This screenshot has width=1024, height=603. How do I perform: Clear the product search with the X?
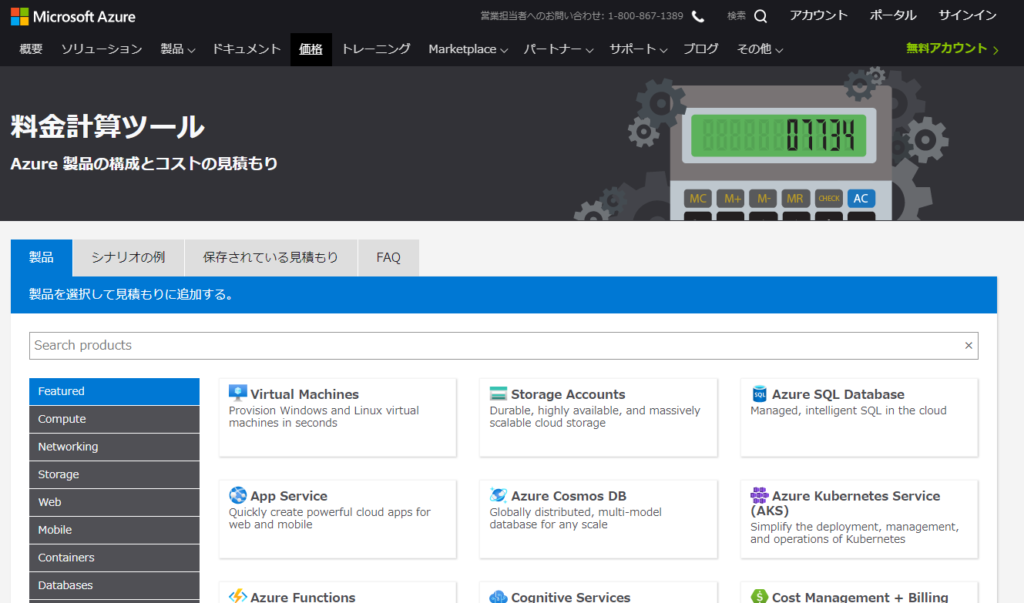pyautogui.click(x=968, y=346)
